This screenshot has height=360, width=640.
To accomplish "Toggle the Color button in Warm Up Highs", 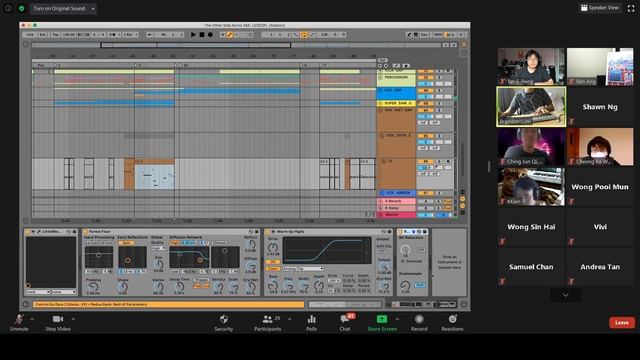I will coord(272,269).
